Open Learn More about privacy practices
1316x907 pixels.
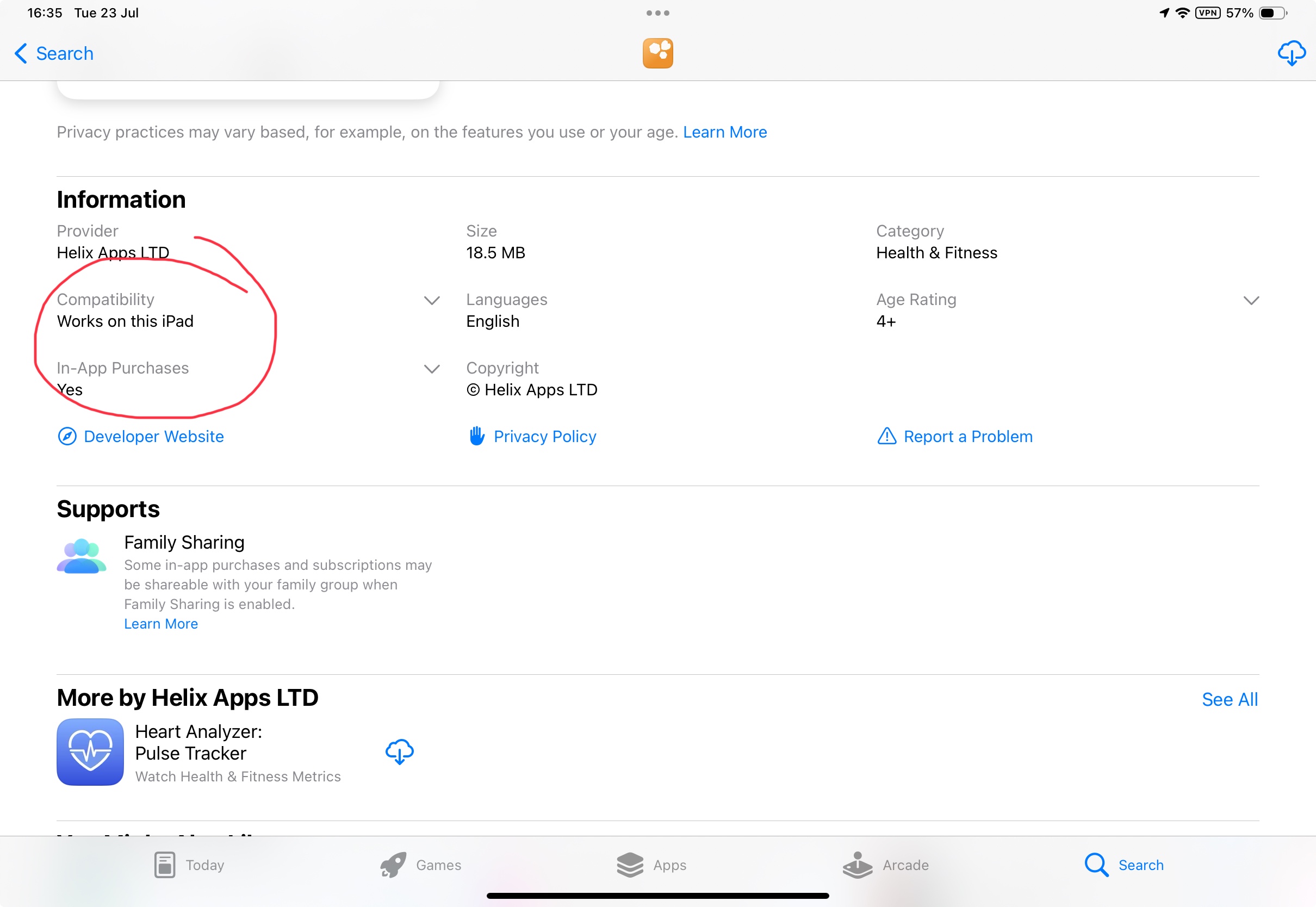(724, 132)
